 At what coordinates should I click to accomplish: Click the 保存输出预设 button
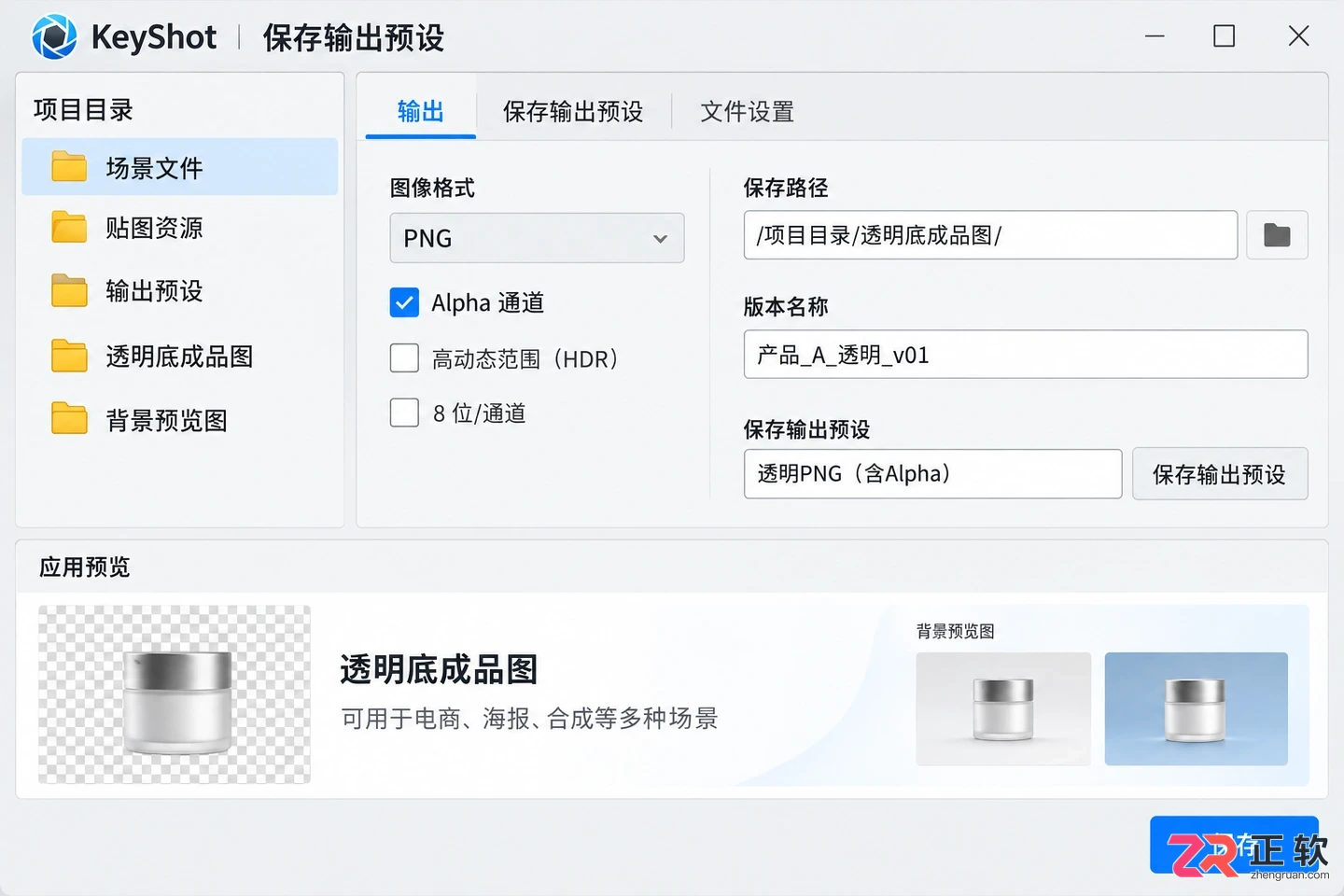1220,474
